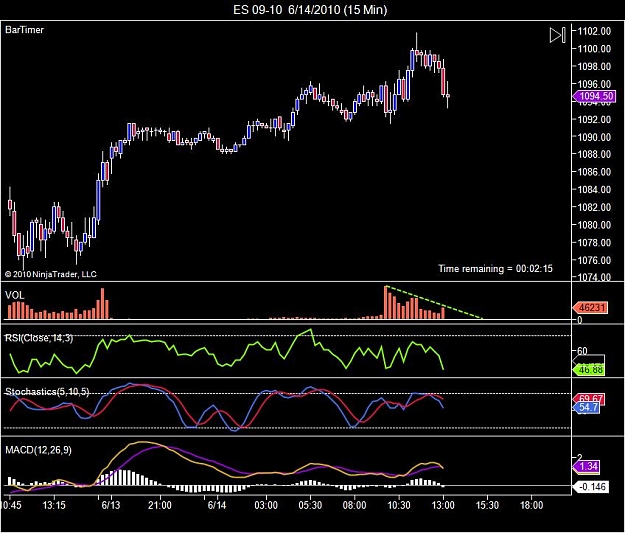Click the 1082.00 price axis label
This screenshot has width=625, height=533.
(x=594, y=207)
